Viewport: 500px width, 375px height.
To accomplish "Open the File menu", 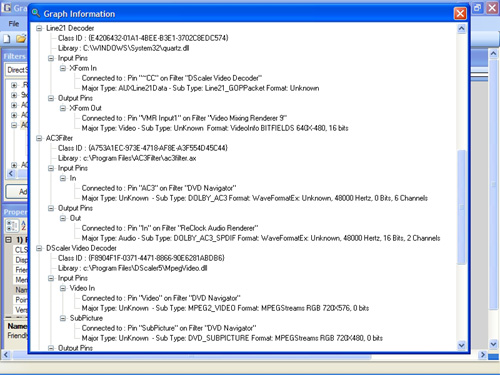I will [x=14, y=24].
